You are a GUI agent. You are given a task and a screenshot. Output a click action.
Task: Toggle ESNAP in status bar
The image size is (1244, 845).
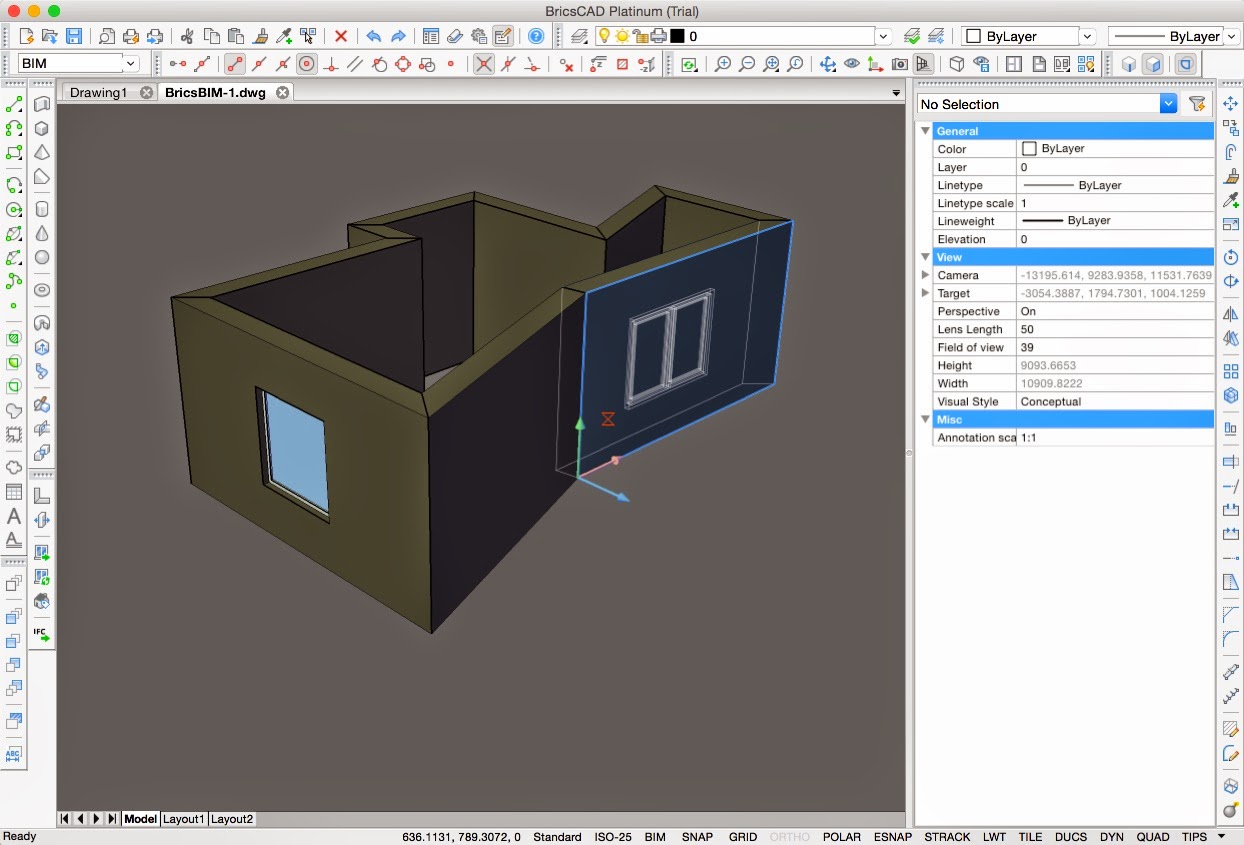(x=893, y=837)
